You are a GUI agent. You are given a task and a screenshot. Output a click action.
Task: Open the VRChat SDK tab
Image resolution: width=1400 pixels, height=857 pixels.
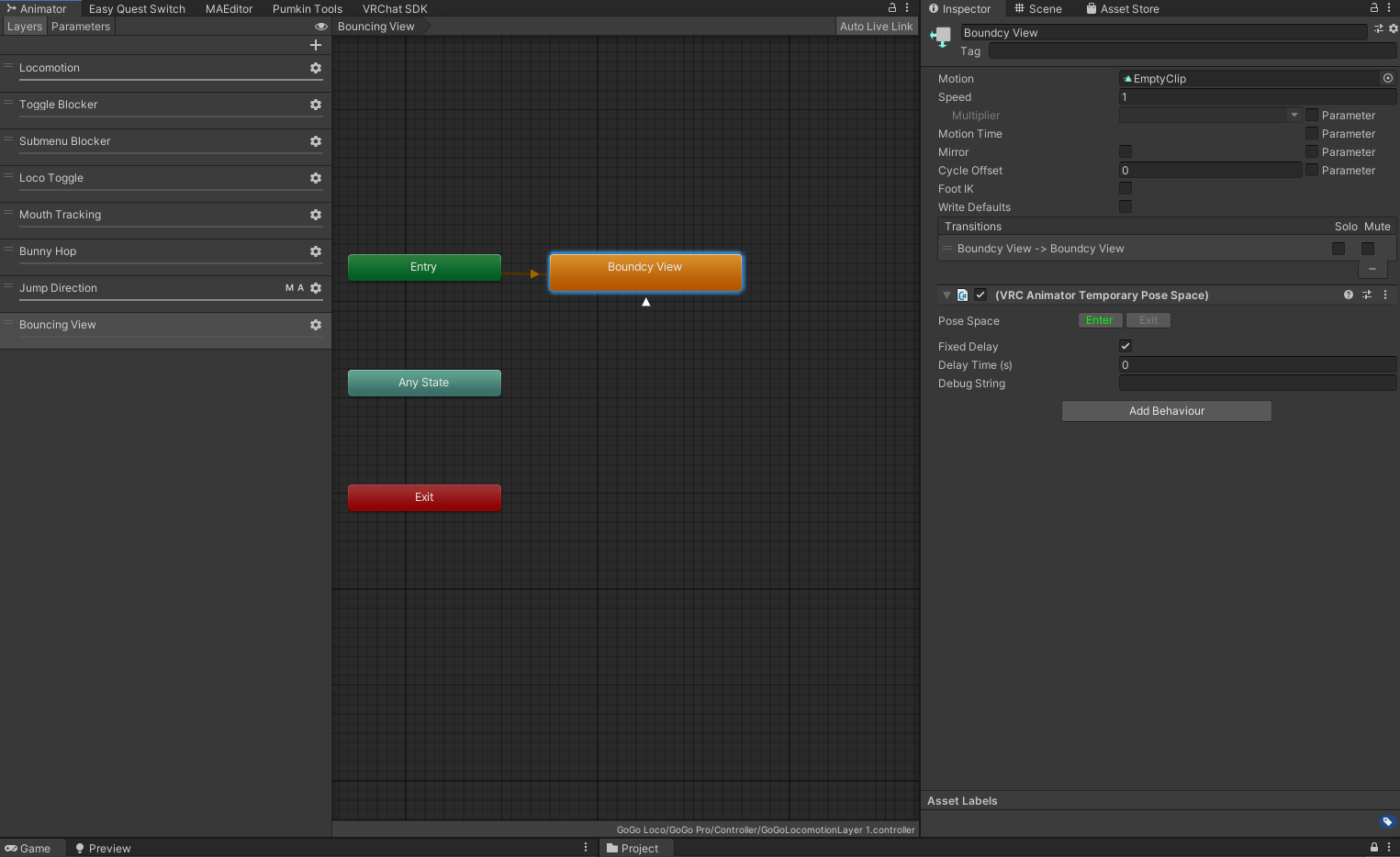click(x=395, y=8)
